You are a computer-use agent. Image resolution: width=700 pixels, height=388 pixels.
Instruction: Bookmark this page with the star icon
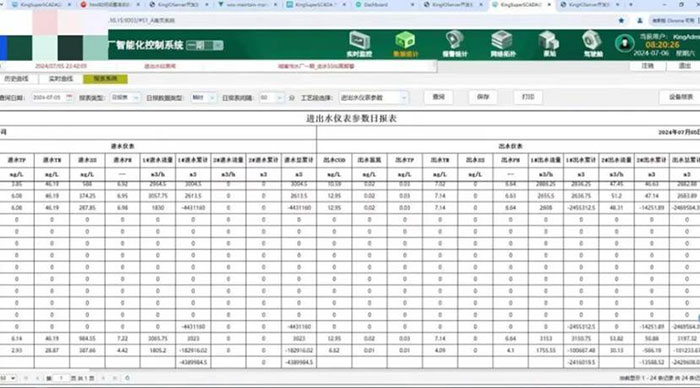coord(621,21)
